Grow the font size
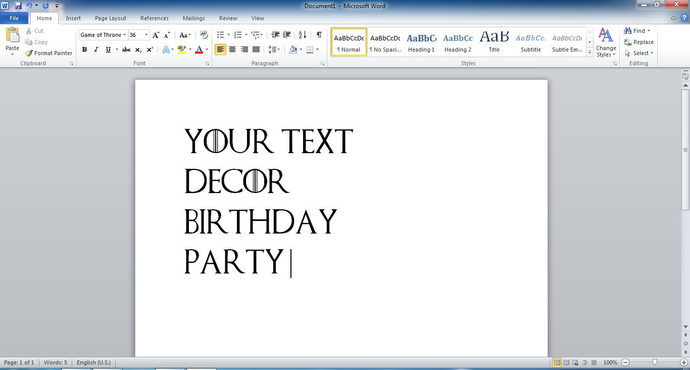Screen dimensions: 690x370 coord(155,35)
